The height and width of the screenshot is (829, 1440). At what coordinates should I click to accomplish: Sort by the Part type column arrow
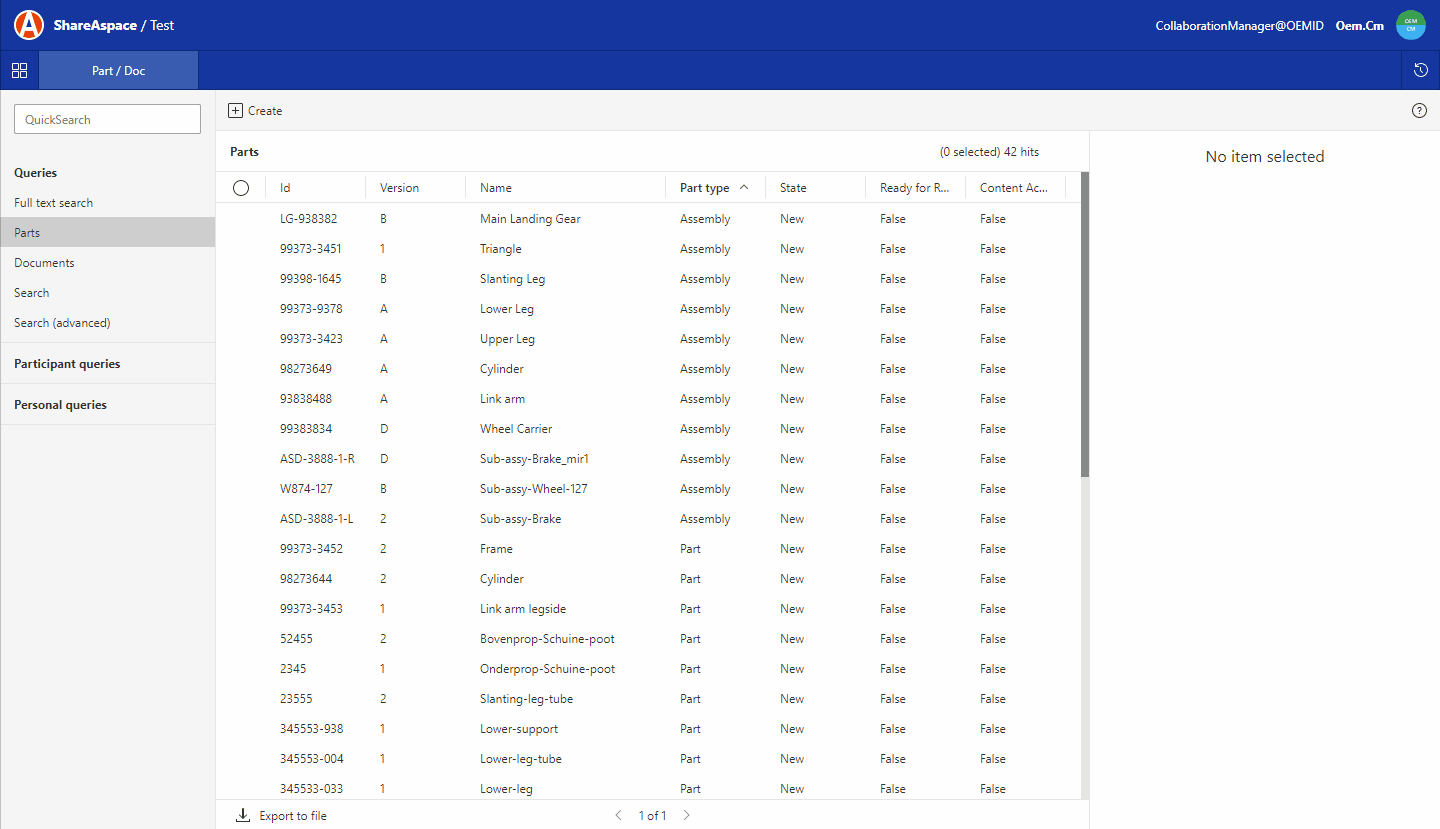(x=744, y=188)
